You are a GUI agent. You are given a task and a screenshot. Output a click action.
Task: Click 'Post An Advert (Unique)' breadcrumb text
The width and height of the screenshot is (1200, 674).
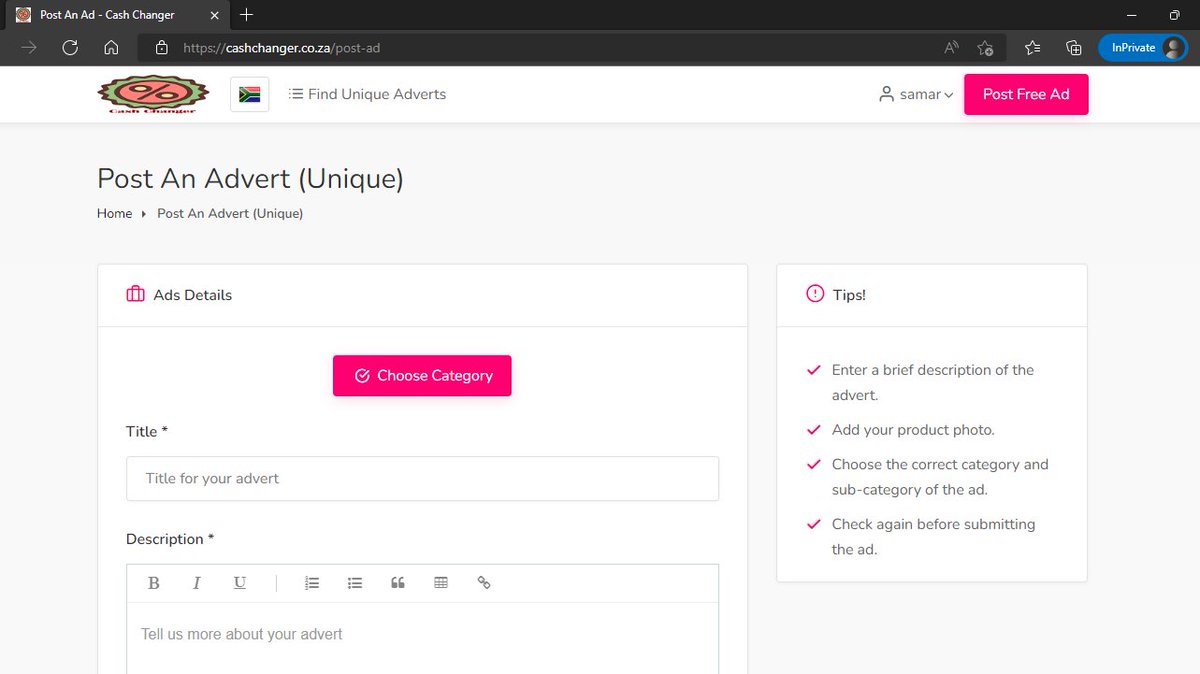[x=230, y=213]
